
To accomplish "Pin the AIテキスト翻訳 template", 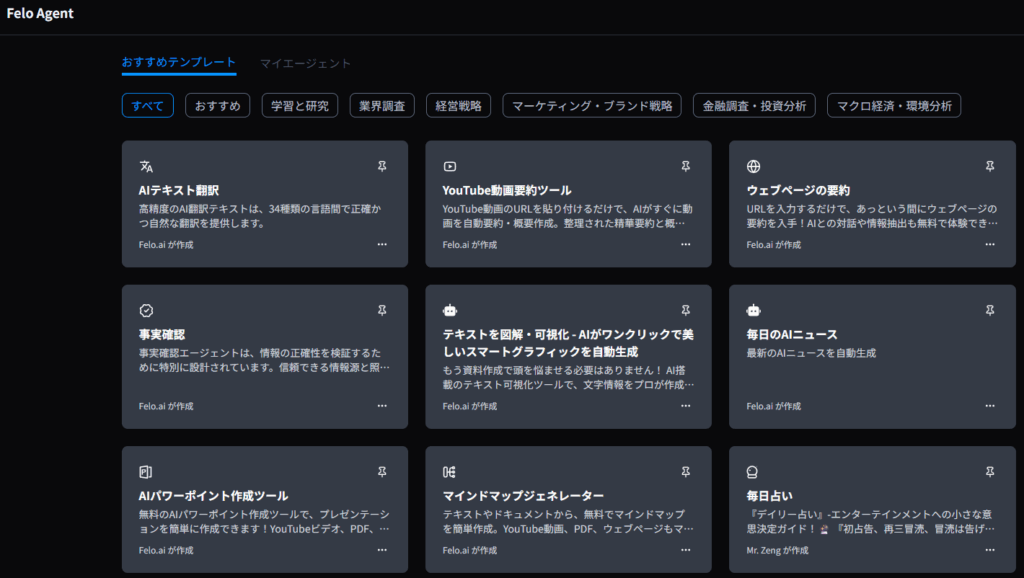I will tap(382, 167).
